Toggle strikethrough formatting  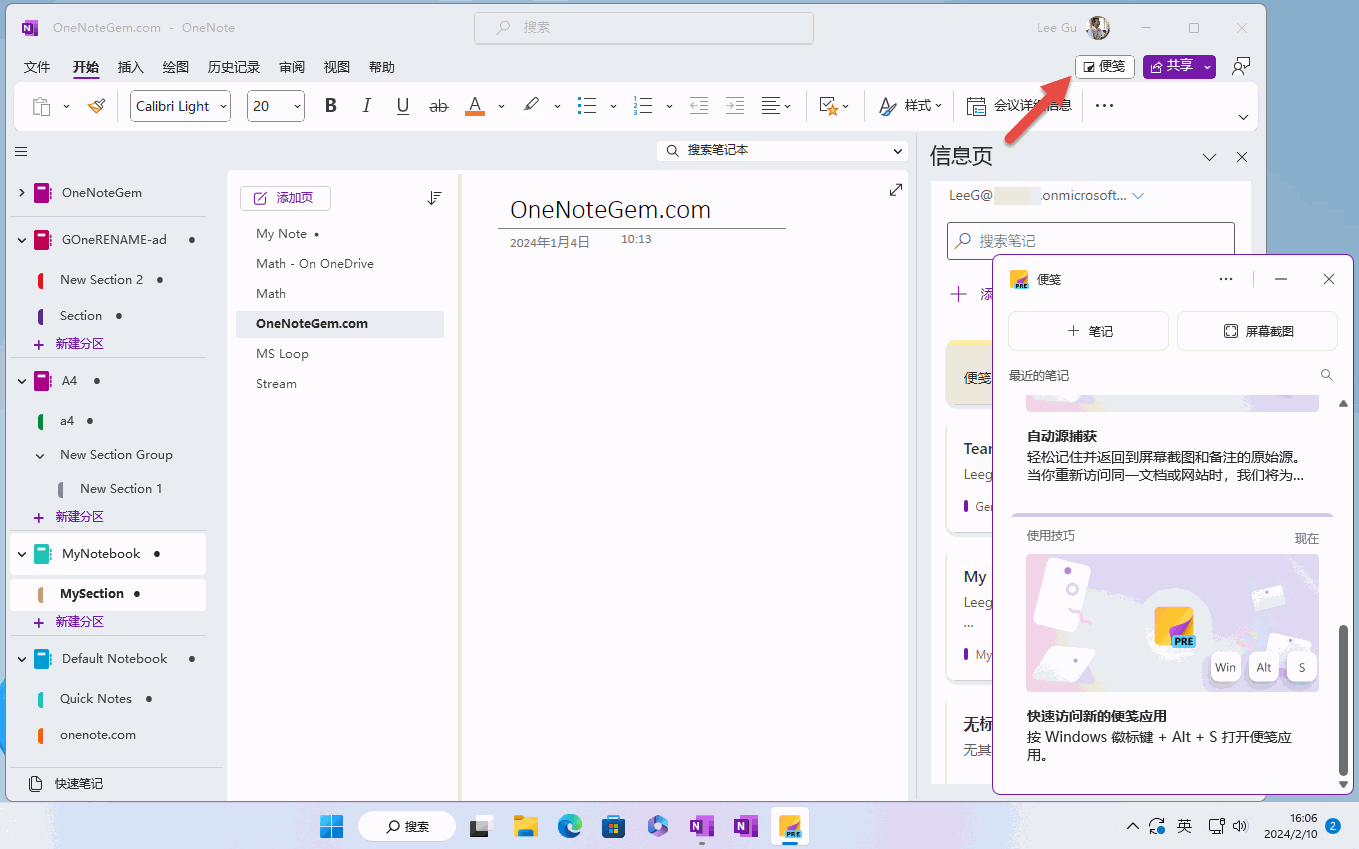[438, 106]
